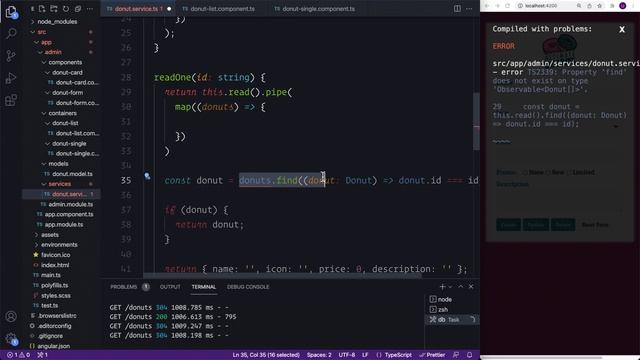Open the new terminal launch profile dropdown
The image size is (640, 360).
pyautogui.click(x=450, y=287)
